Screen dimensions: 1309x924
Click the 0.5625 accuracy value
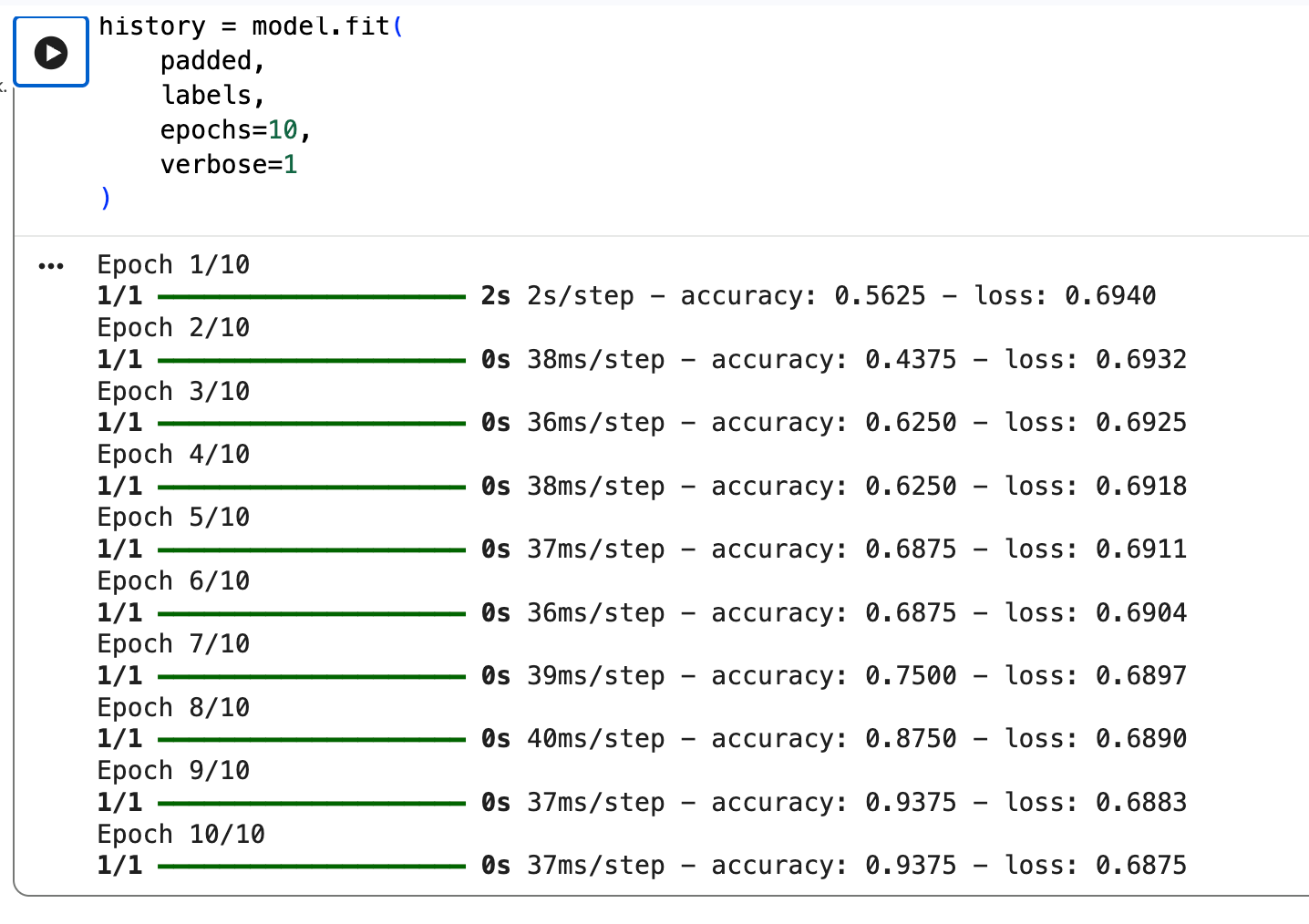point(880,296)
